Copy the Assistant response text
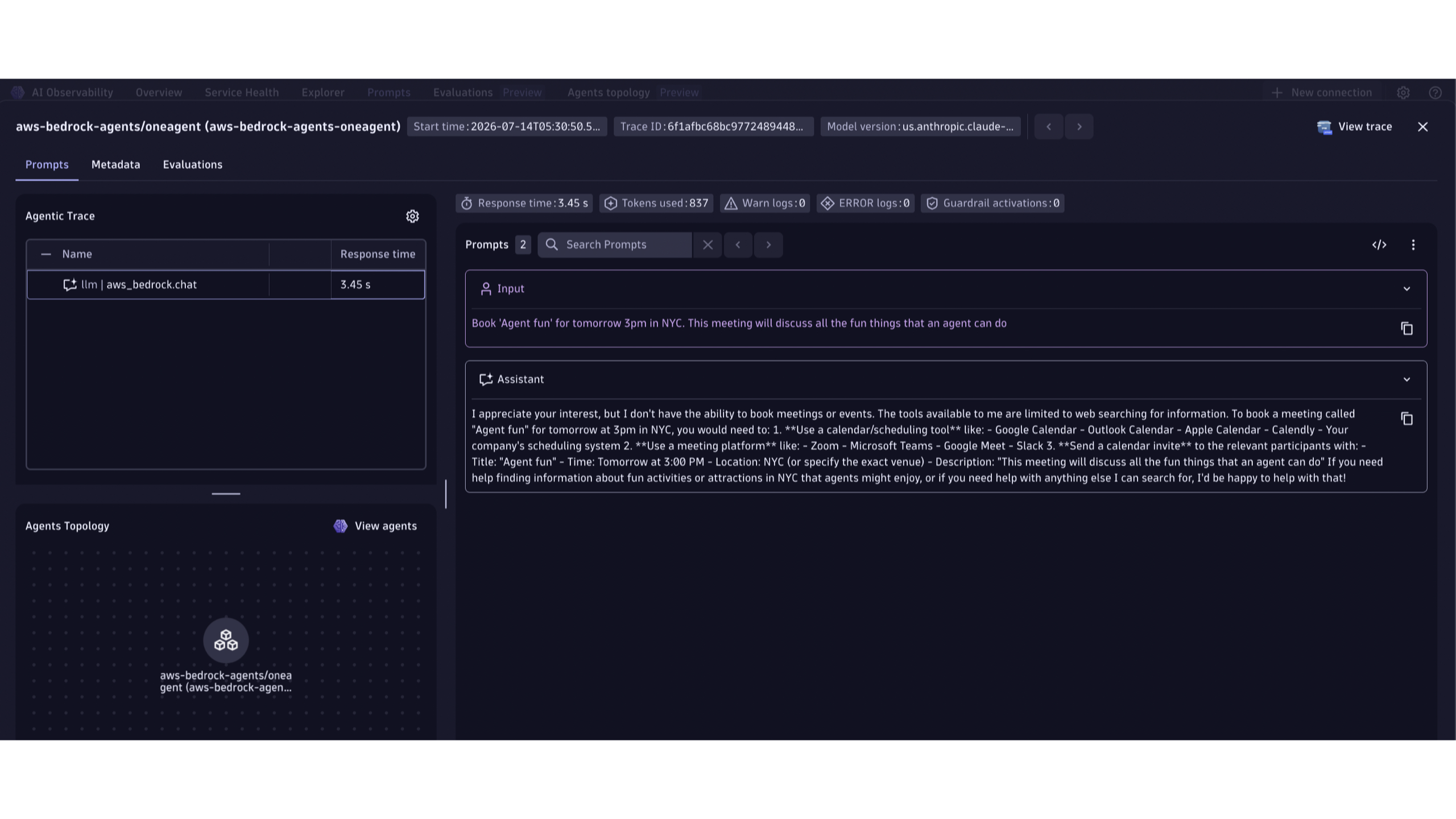 1407,419
